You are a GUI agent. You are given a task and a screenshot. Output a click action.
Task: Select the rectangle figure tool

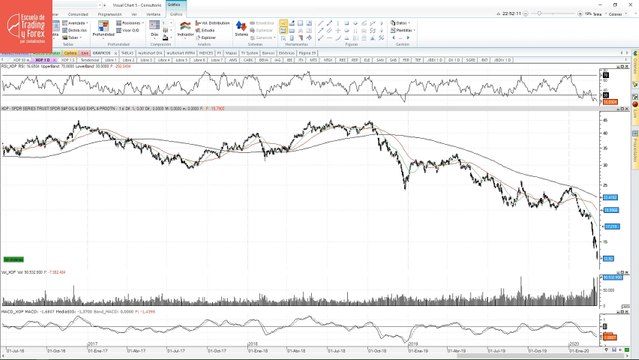[346, 23]
